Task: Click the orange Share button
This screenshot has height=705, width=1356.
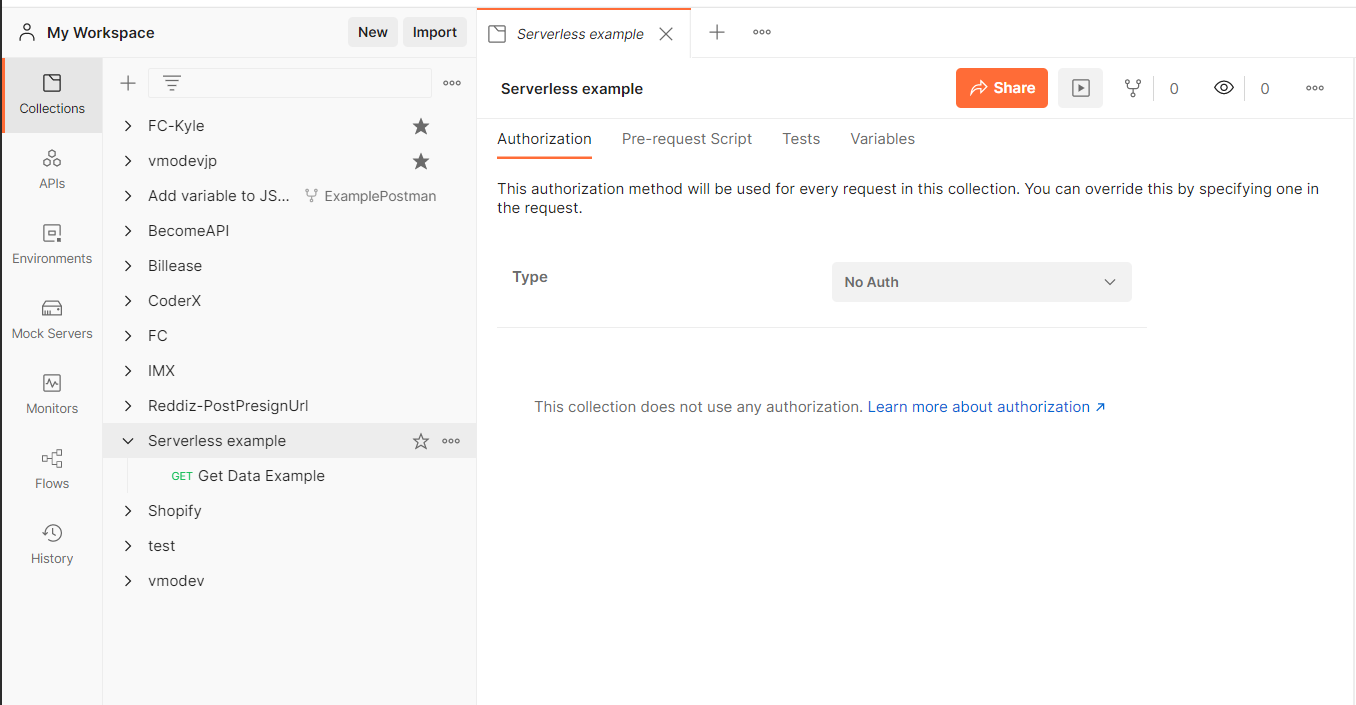Action: click(1001, 88)
